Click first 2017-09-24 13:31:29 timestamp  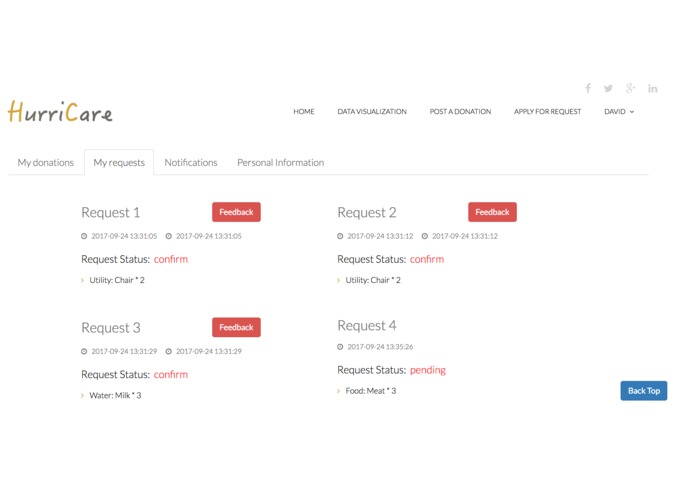(x=124, y=351)
